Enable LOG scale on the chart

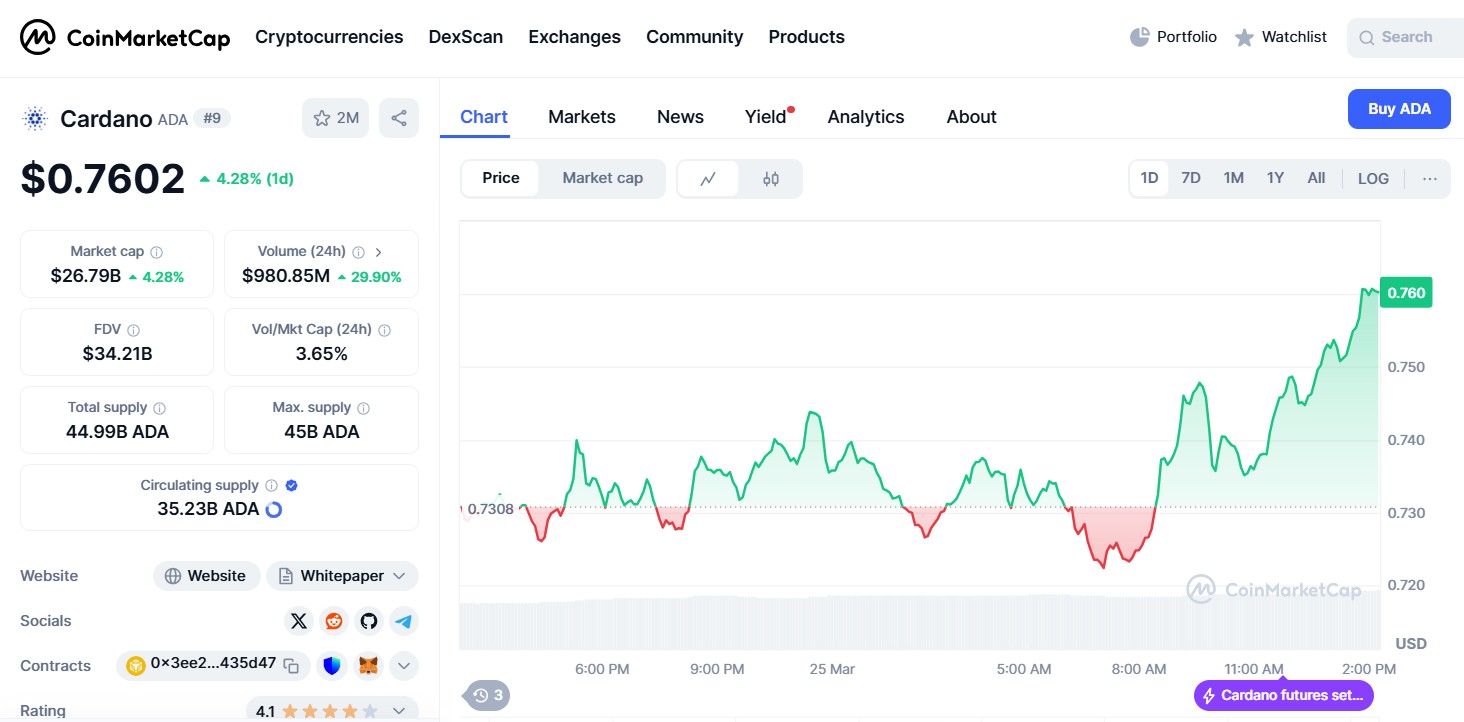coord(1373,178)
